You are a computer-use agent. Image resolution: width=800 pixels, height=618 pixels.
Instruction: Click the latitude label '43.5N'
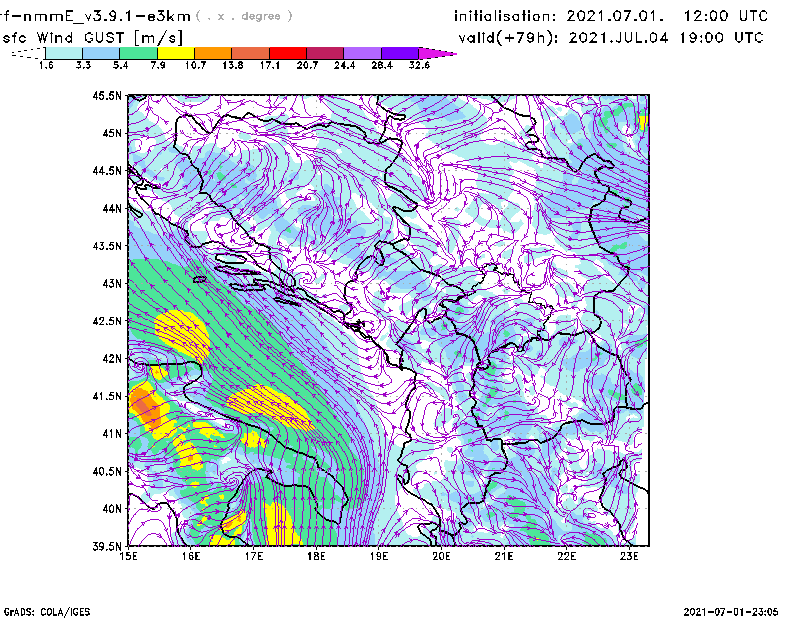pos(107,246)
